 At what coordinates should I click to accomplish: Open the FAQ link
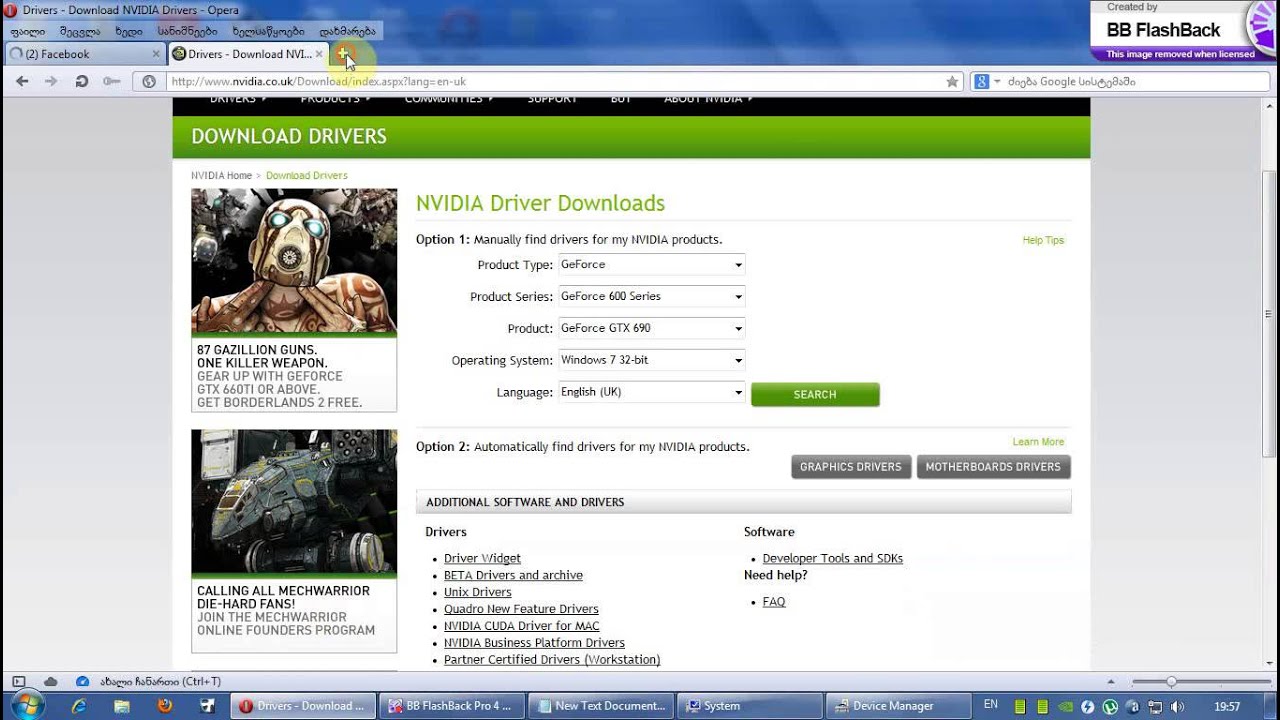[x=774, y=602]
